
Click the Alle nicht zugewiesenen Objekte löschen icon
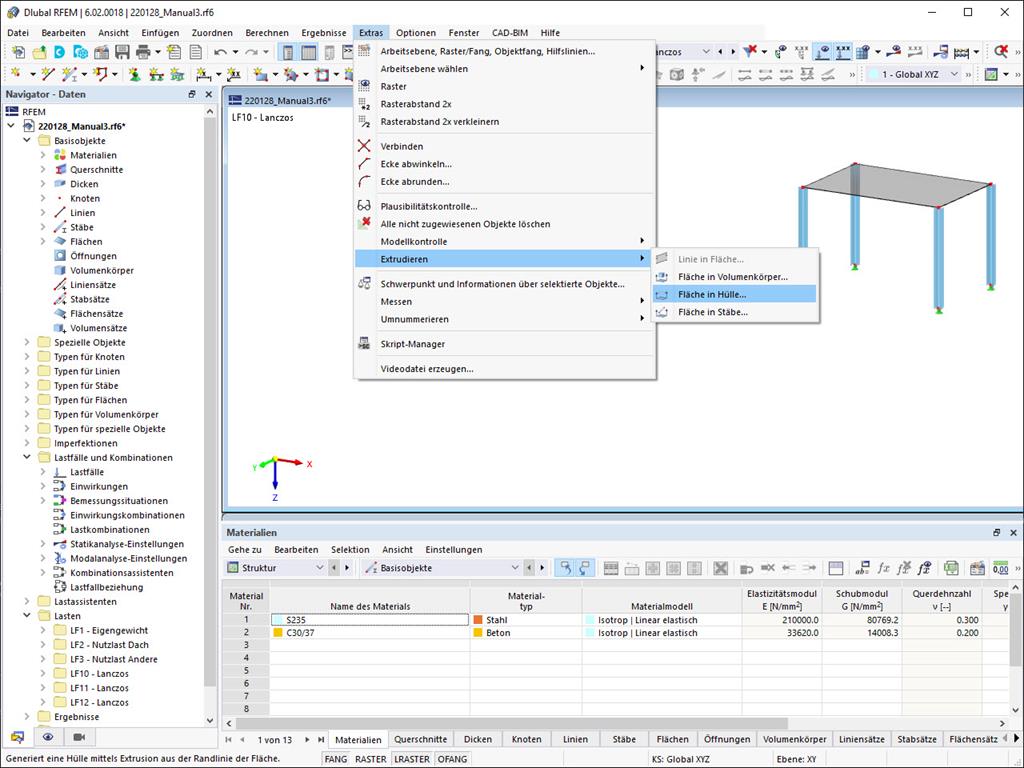[x=364, y=224]
